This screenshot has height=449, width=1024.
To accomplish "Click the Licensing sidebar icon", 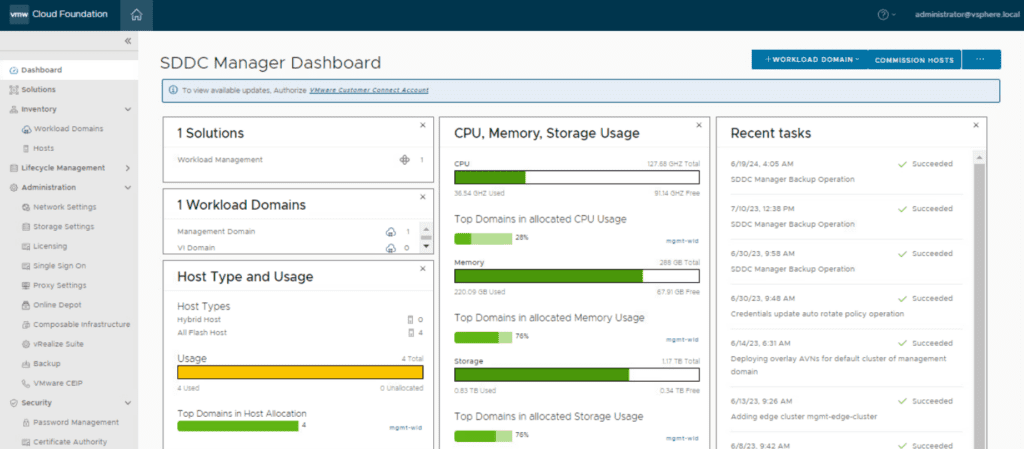I will (26, 246).
